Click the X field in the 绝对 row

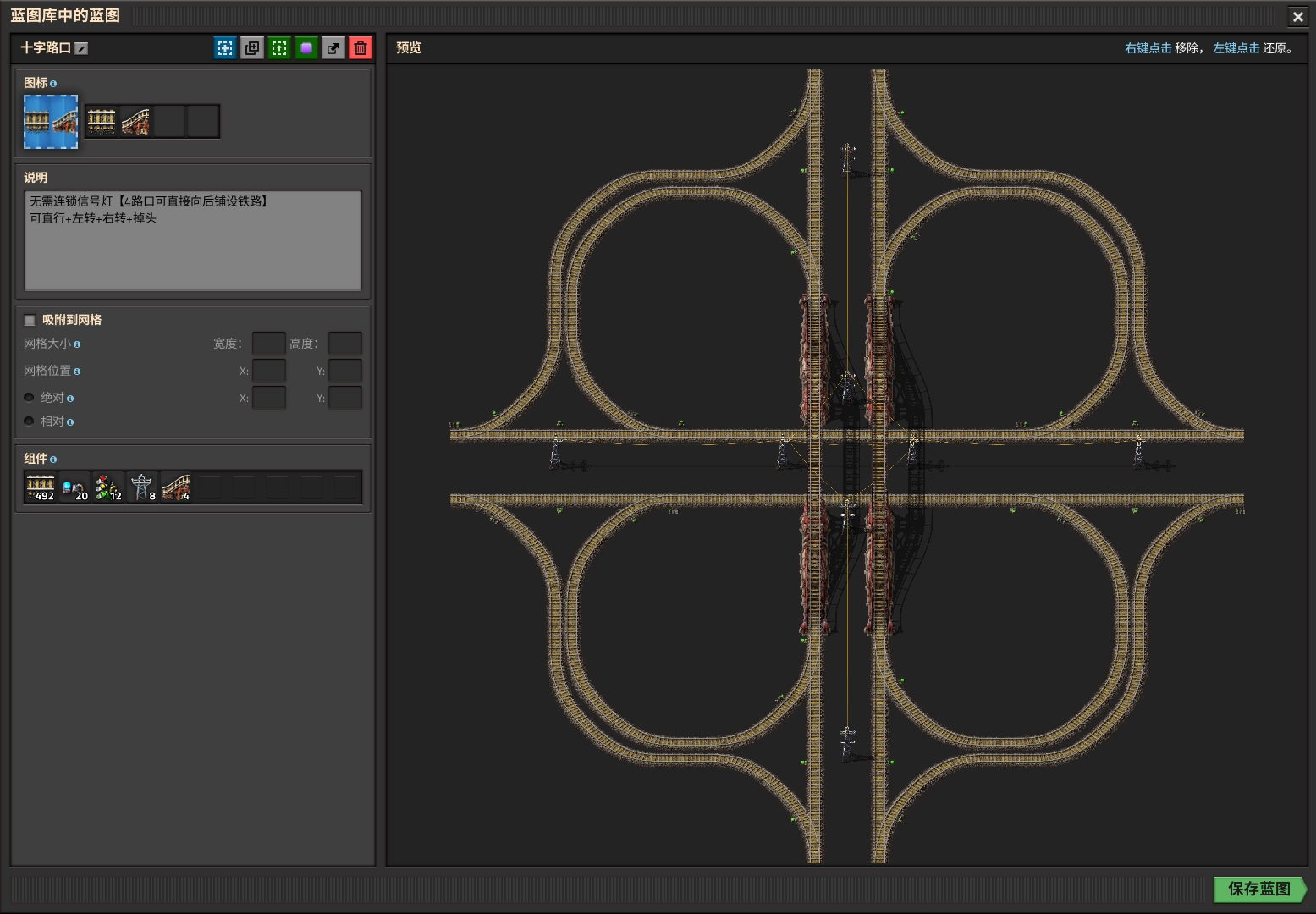click(269, 398)
